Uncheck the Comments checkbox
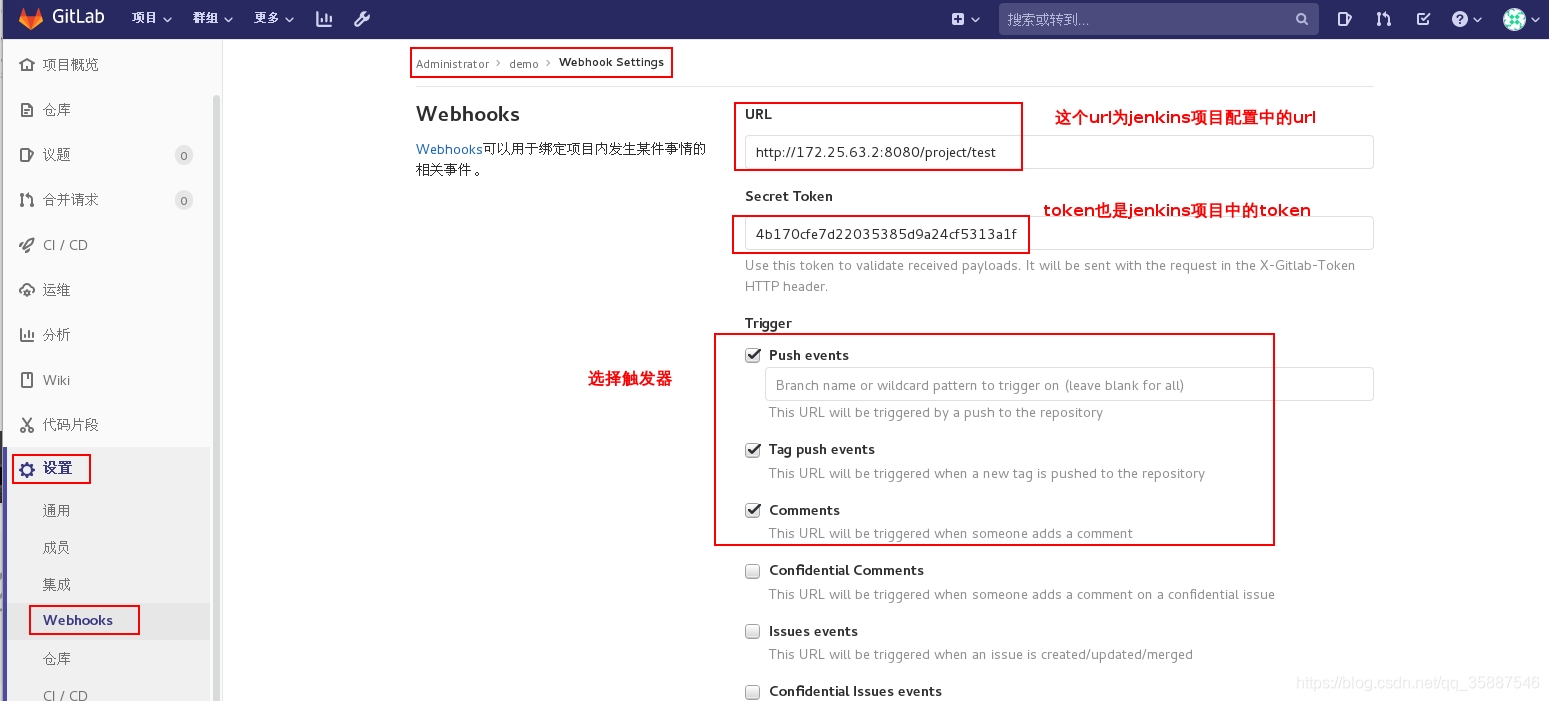1549x701 pixels. [753, 510]
